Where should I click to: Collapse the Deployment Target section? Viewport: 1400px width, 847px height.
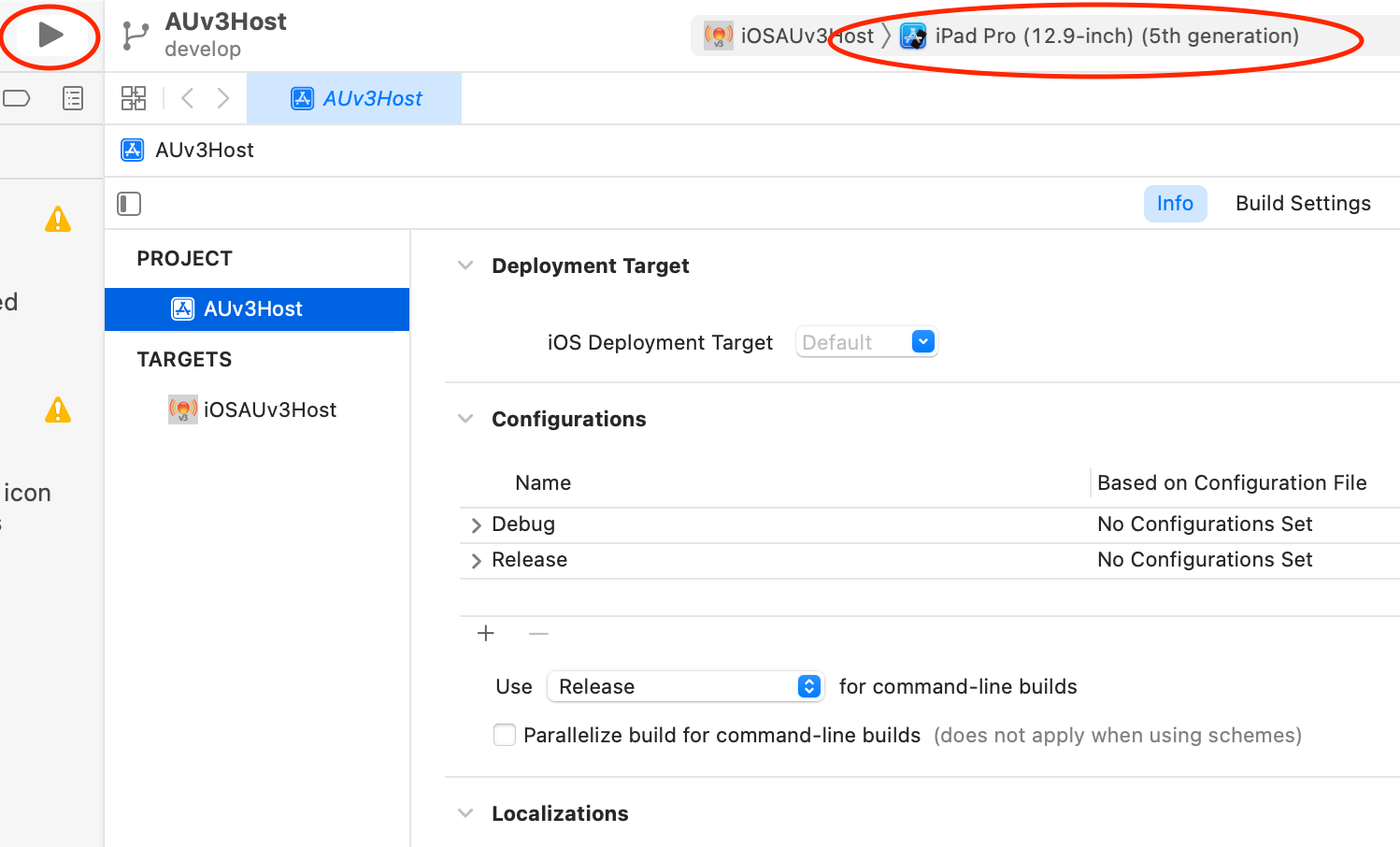click(465, 266)
